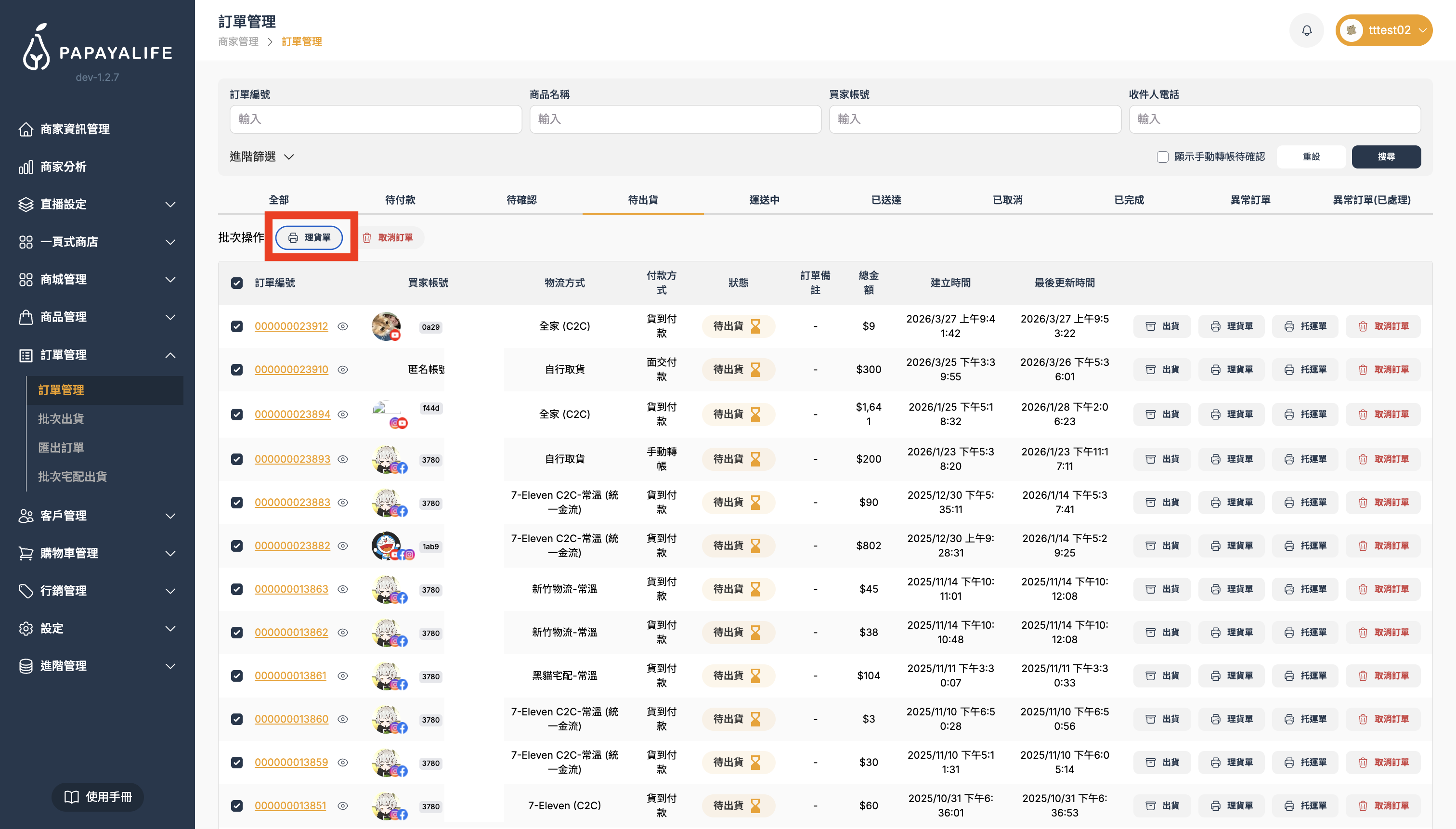Select the 客戶管理 sidebar icon
This screenshot has height=829, width=1456.
[x=25, y=516]
